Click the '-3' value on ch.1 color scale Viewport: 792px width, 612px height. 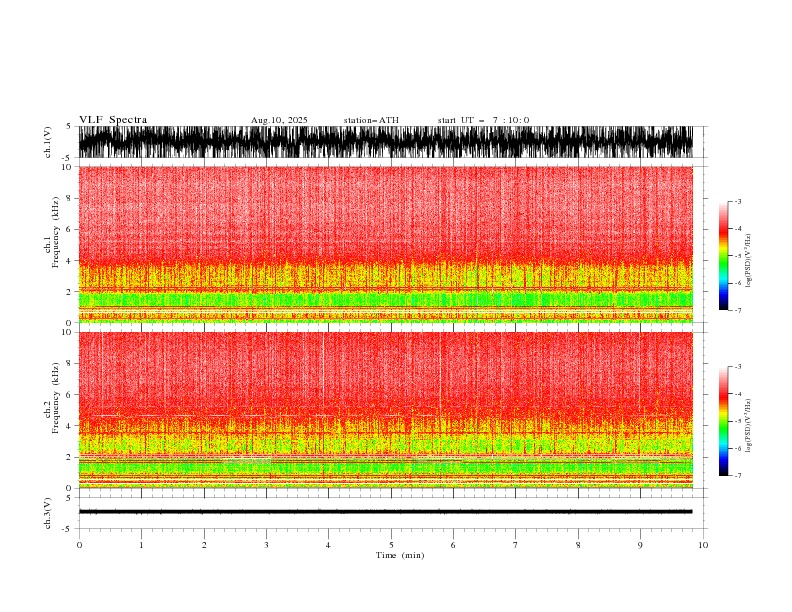pos(737,201)
